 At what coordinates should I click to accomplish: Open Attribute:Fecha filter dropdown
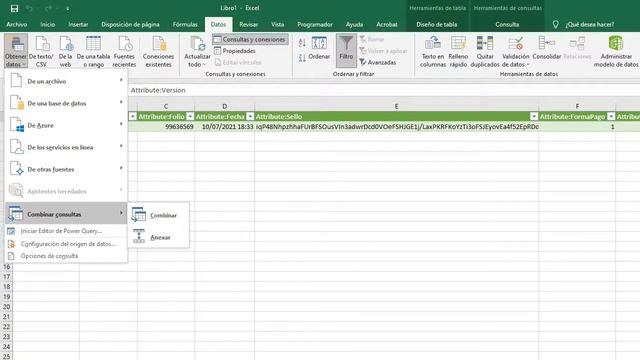point(250,117)
